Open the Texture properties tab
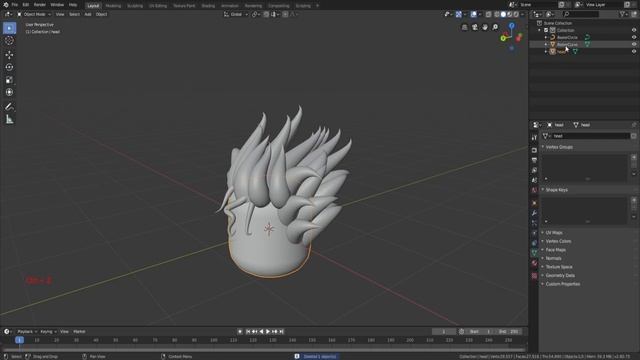The image size is (640, 360). [x=534, y=276]
